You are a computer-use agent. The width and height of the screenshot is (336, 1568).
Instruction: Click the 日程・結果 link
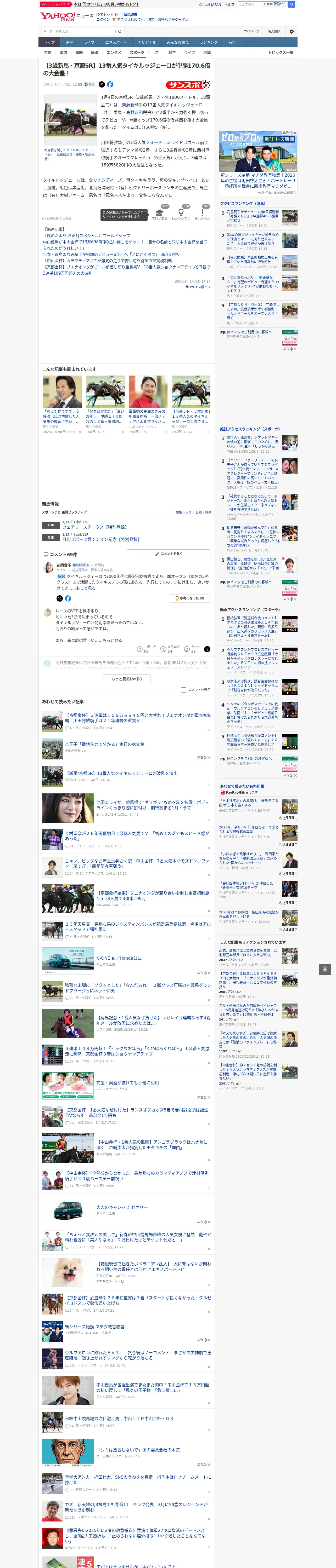[204, 512]
